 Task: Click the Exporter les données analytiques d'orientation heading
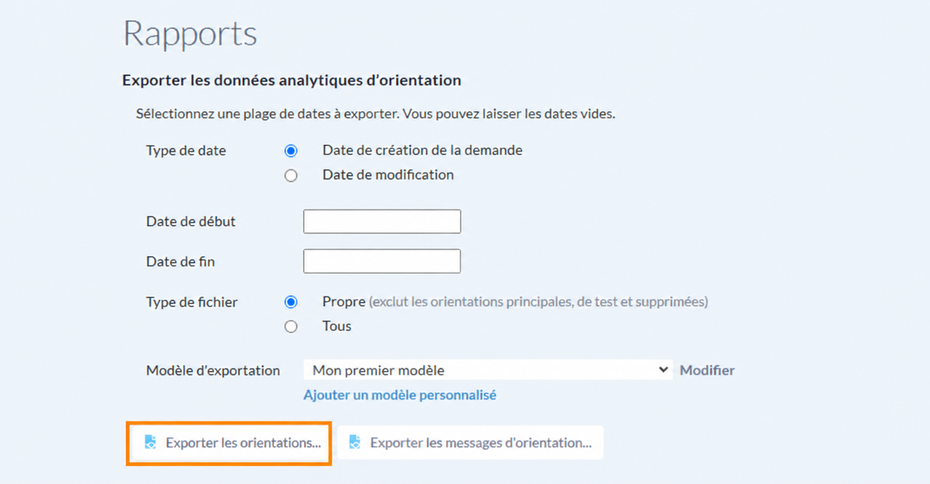(x=292, y=80)
